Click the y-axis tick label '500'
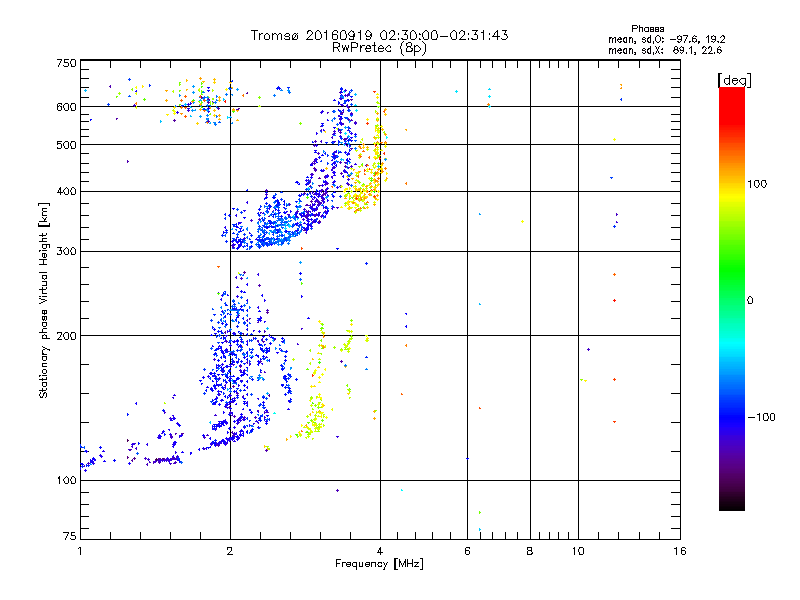Screen dimensions: 800x600 click(66, 145)
